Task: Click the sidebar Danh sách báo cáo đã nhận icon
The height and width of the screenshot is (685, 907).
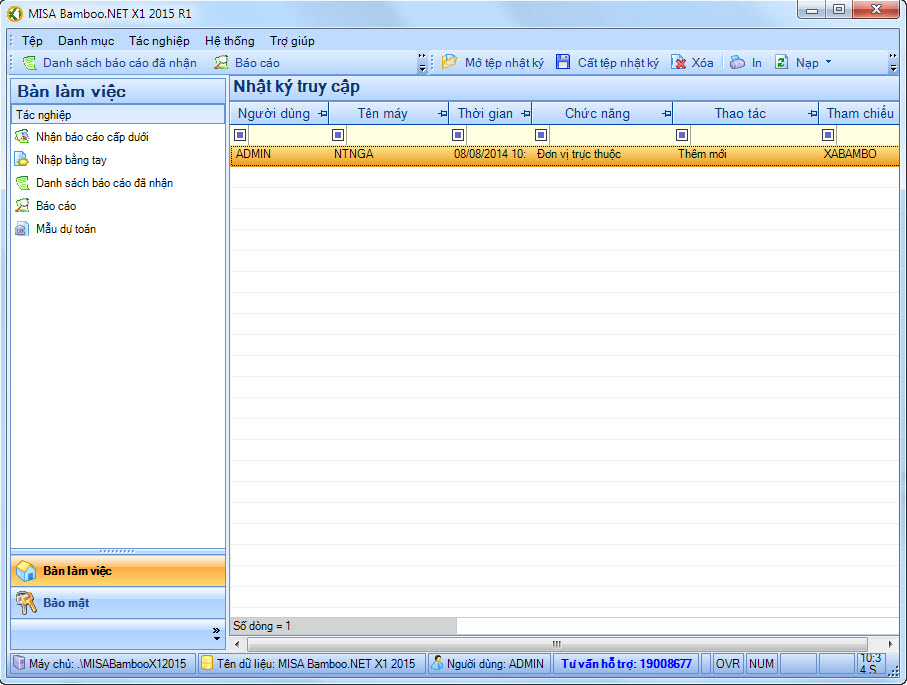Action: (x=22, y=183)
